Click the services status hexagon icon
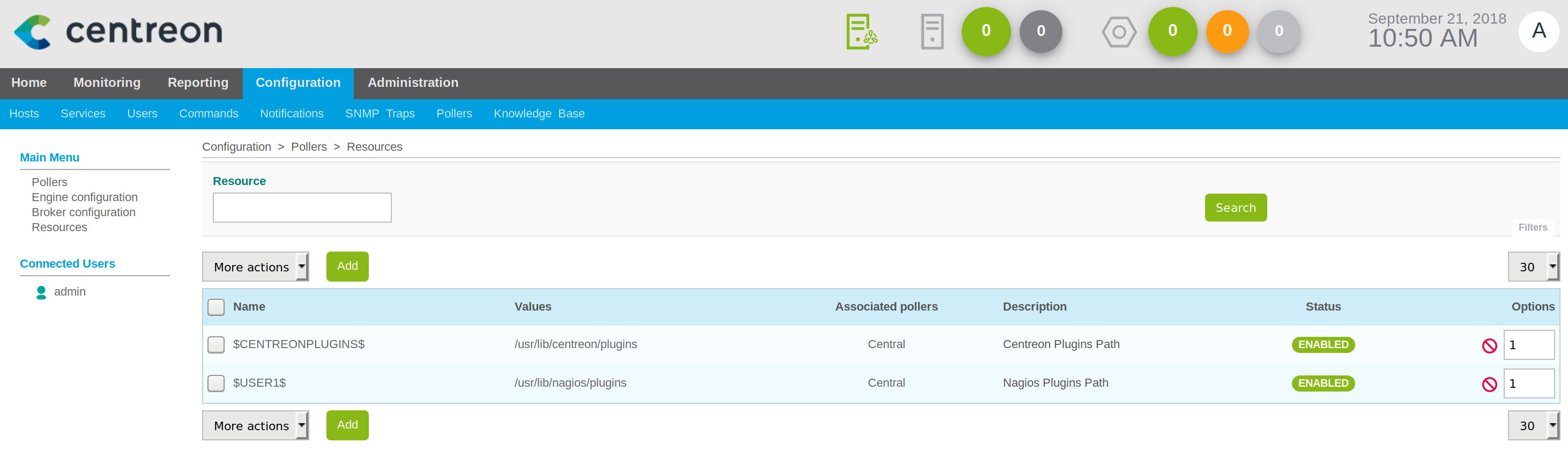This screenshot has height=472, width=1568. tap(1118, 32)
